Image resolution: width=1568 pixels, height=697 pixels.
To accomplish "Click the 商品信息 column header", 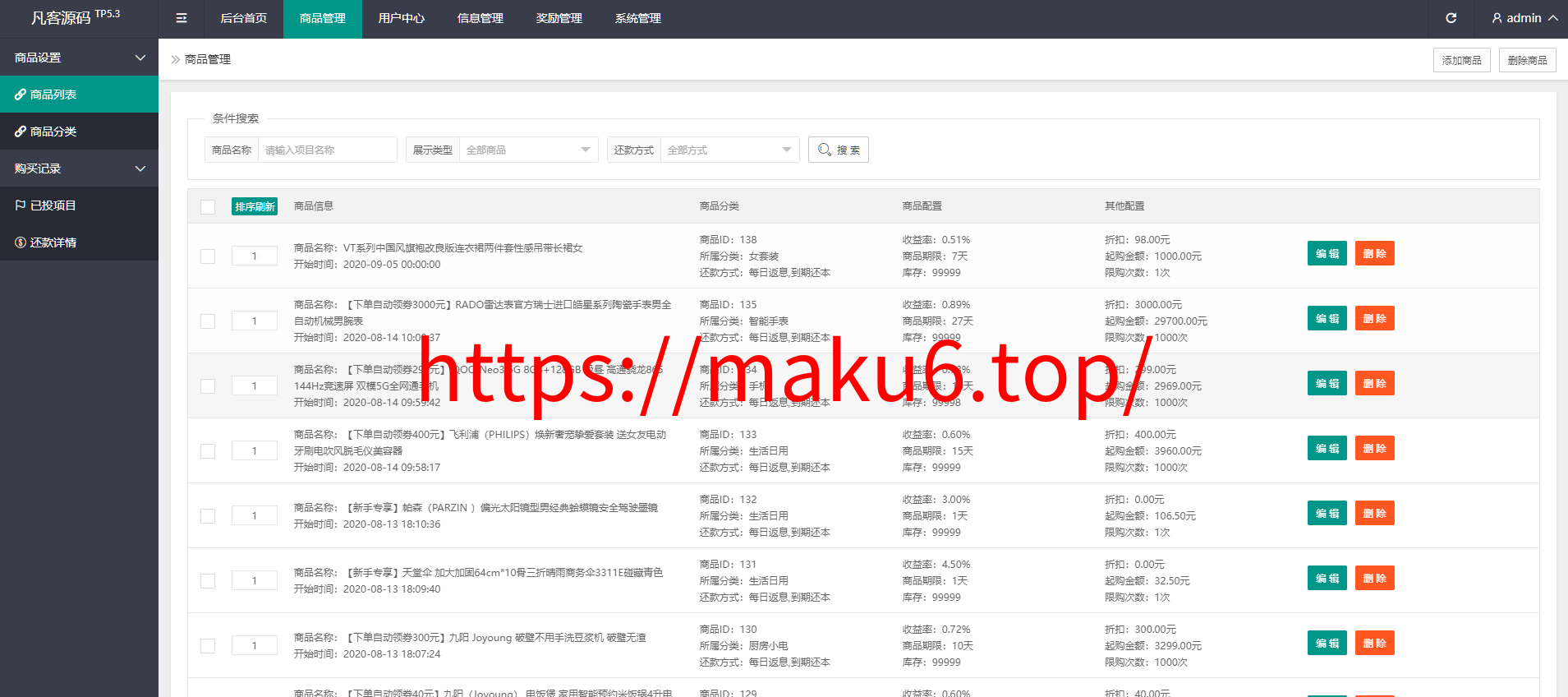I will click(x=314, y=206).
